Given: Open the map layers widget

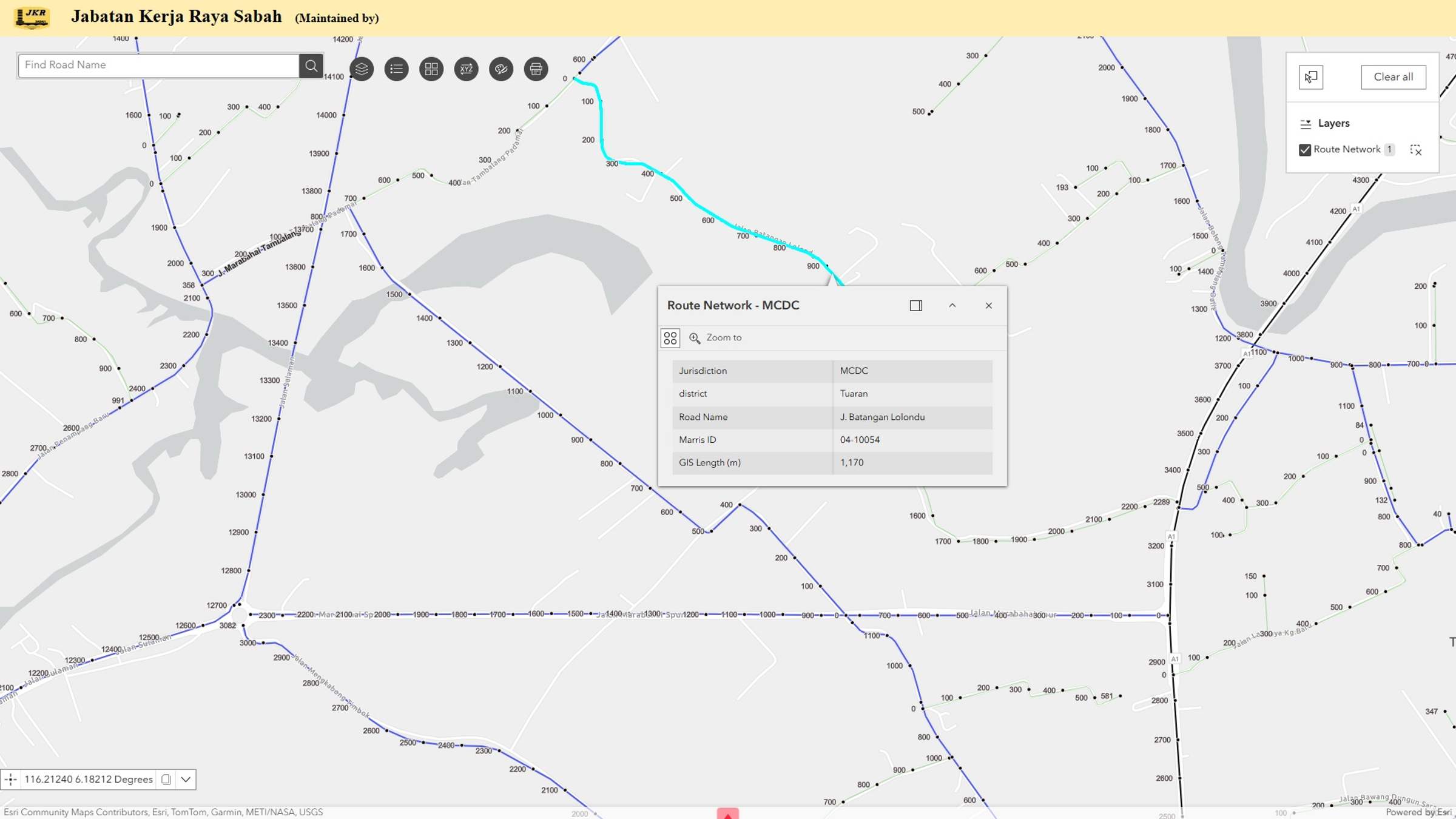Looking at the screenshot, I should pos(362,69).
